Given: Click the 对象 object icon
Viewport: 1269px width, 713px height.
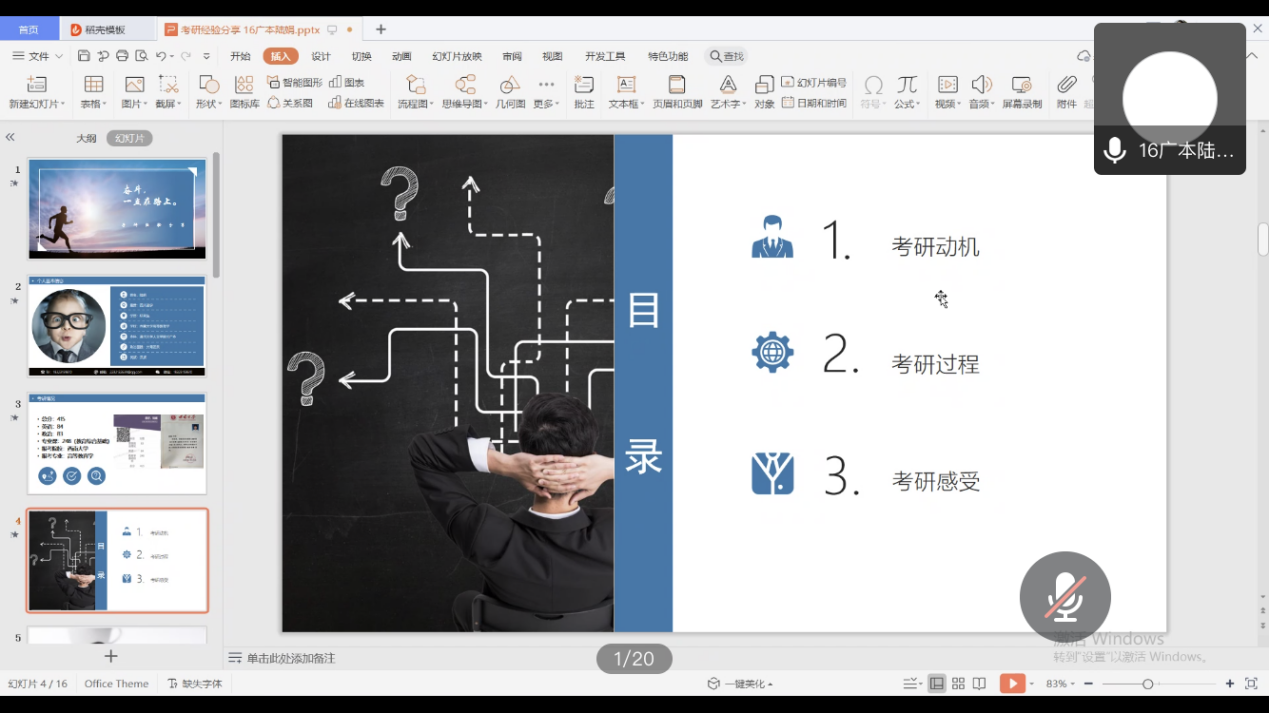Looking at the screenshot, I should point(764,92).
